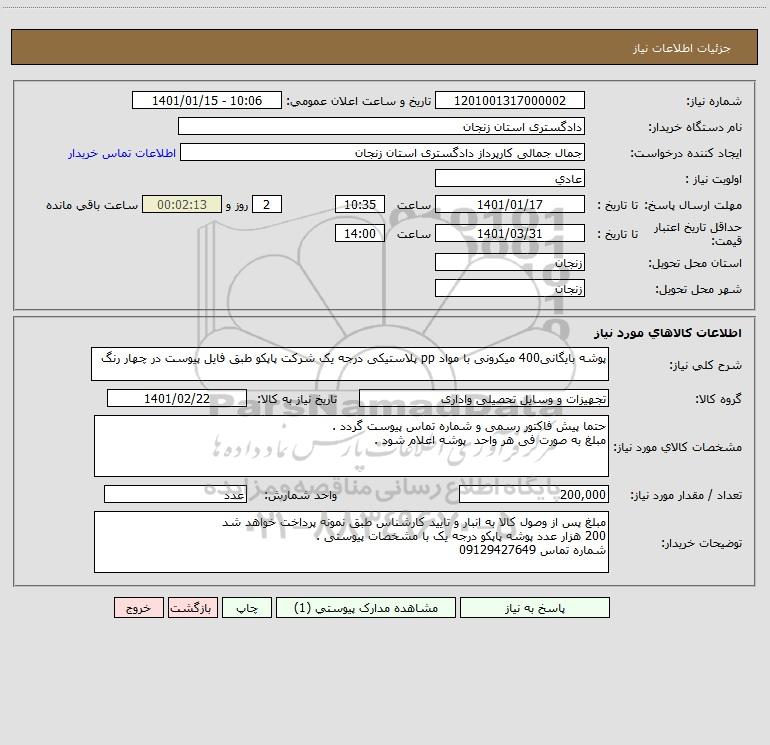
Task: Click label شماره نیاز
Action: click(x=714, y=102)
